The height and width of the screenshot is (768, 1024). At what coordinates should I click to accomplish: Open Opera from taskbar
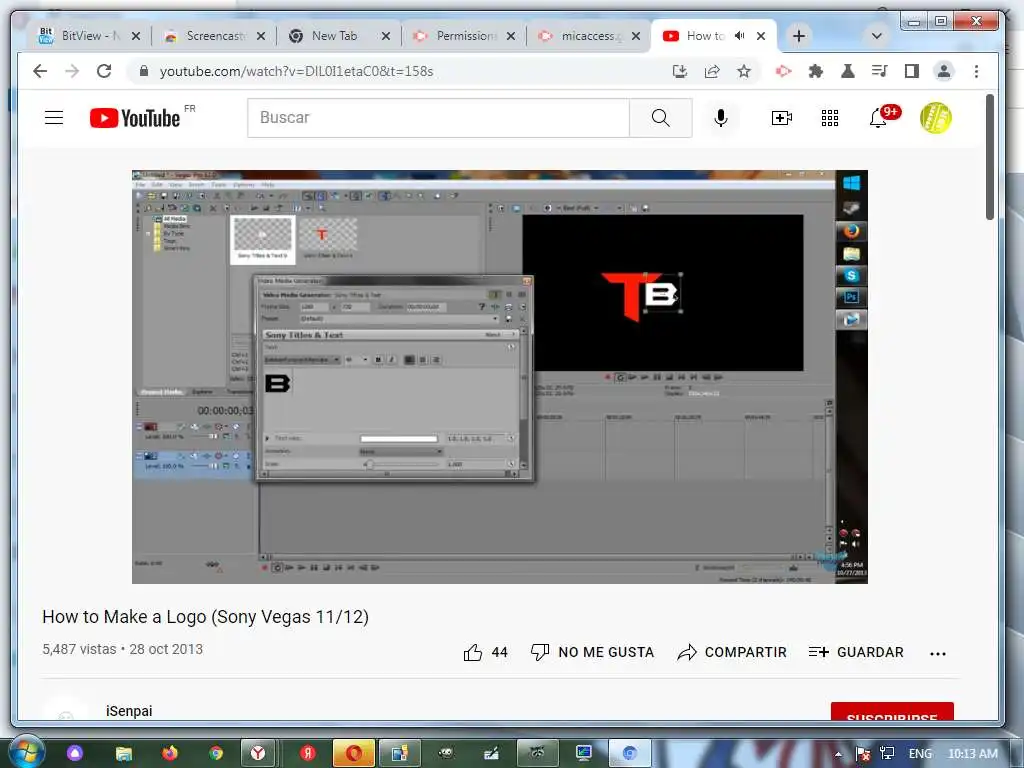[353, 754]
